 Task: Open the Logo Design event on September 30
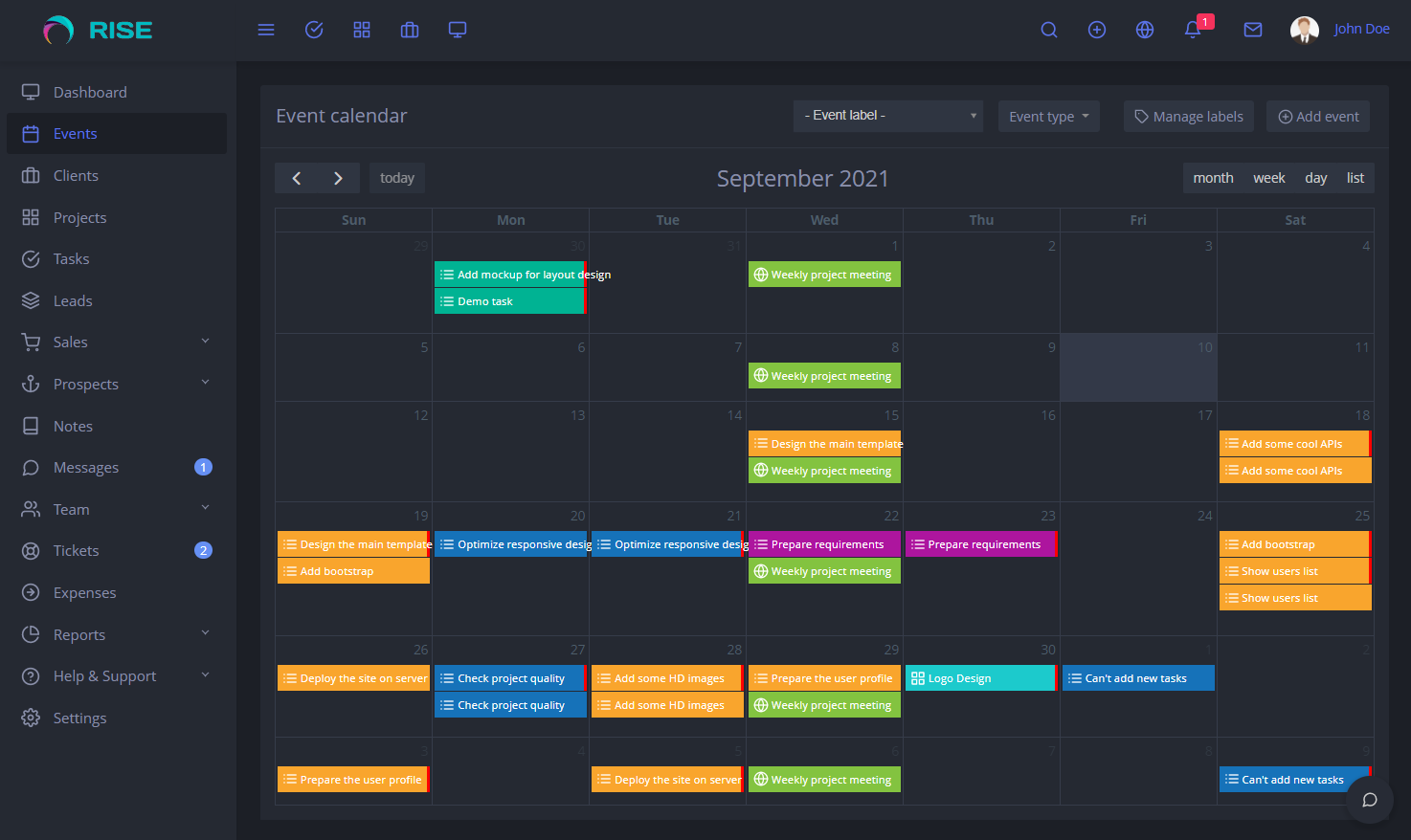980,677
